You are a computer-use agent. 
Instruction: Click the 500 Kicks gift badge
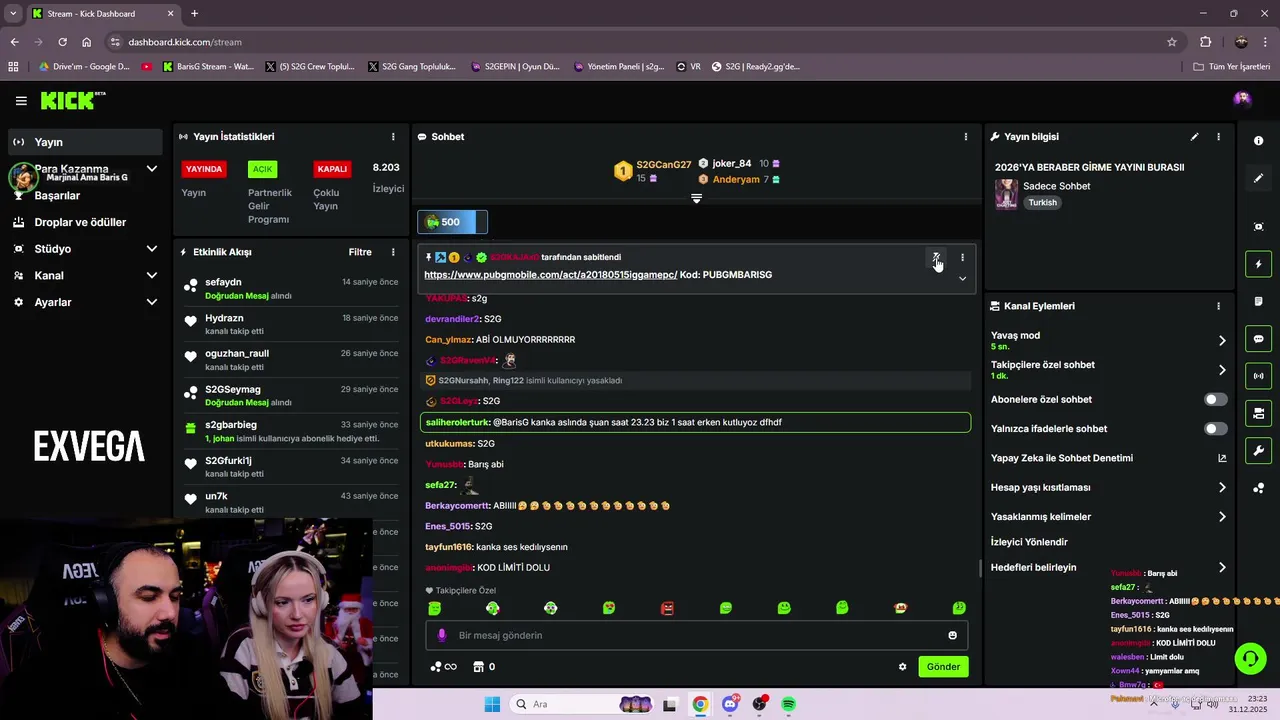coord(452,222)
